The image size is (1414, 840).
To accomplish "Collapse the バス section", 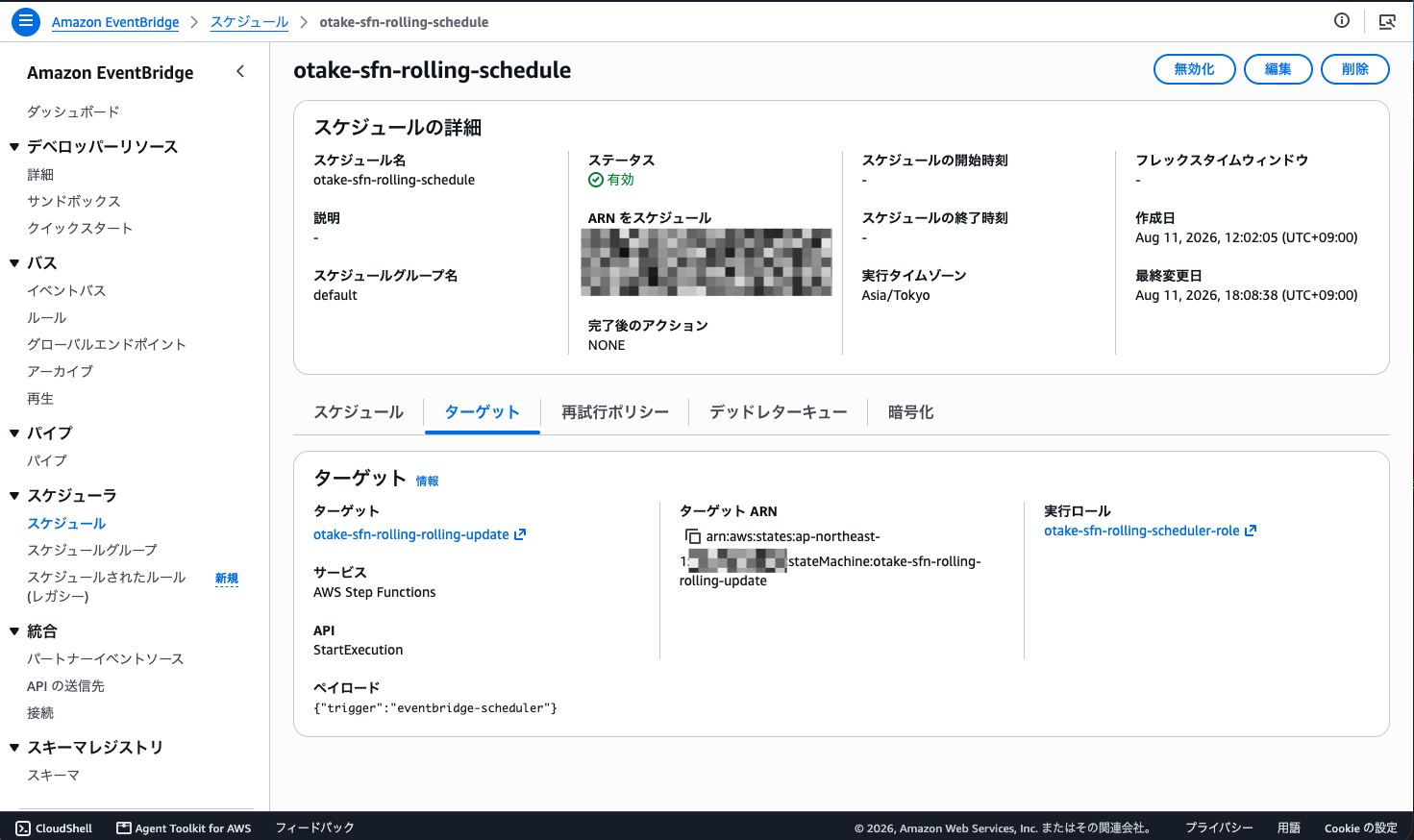I will tap(14, 262).
